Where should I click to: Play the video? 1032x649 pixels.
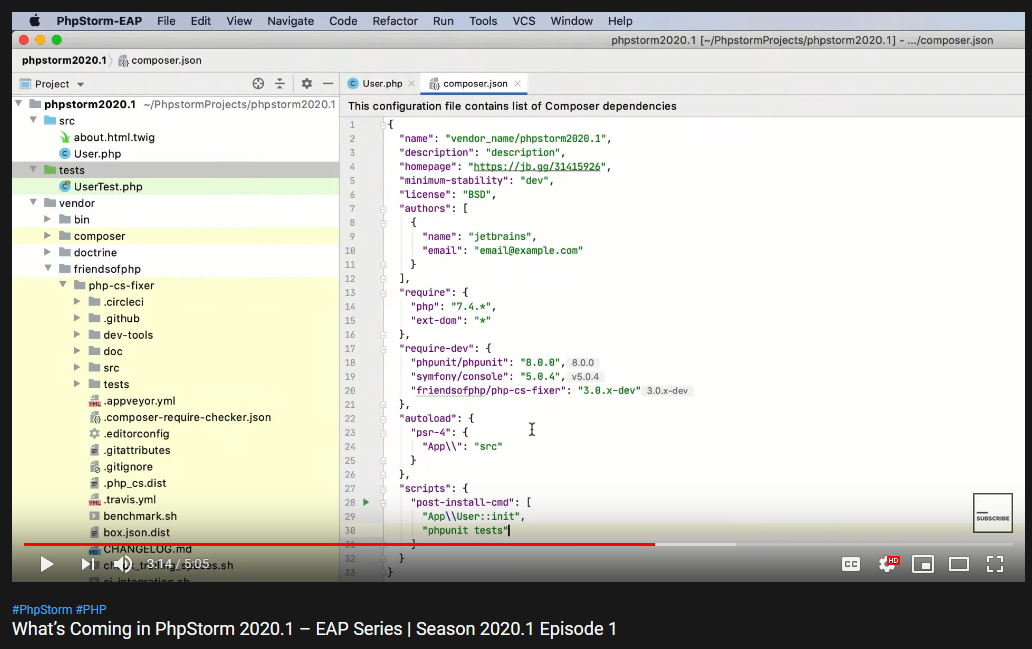pyautogui.click(x=46, y=564)
